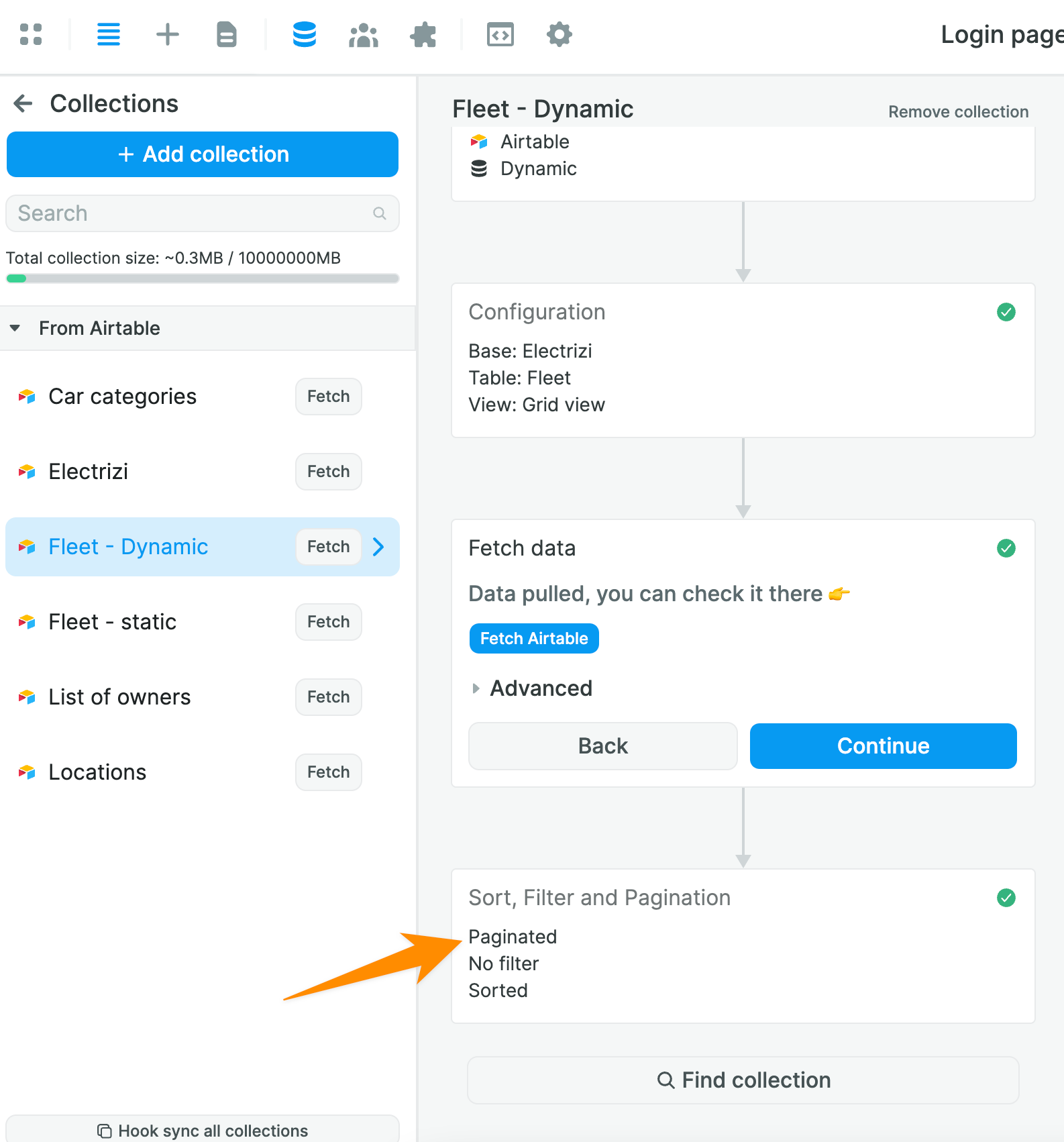
Task: Click the collection size progress bar
Action: point(203,278)
